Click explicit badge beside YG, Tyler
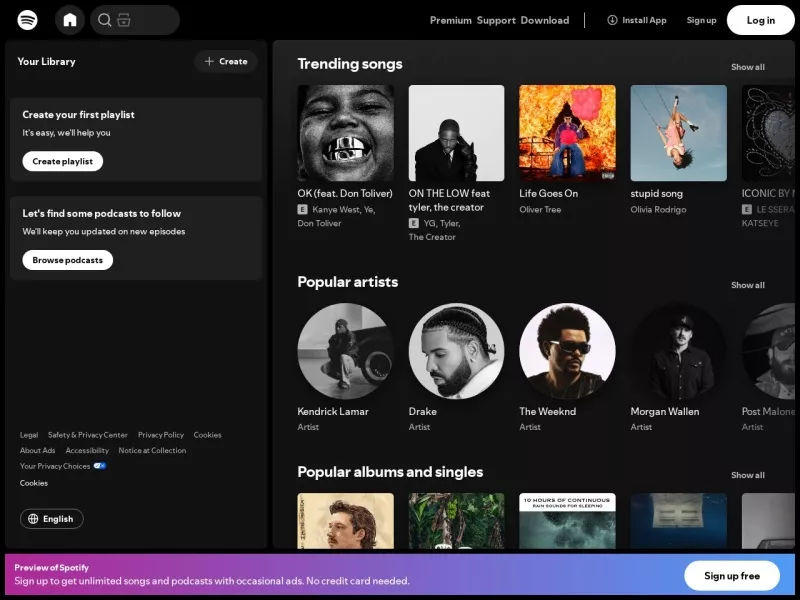Image resolution: width=800 pixels, height=600 pixels. pyautogui.click(x=414, y=223)
